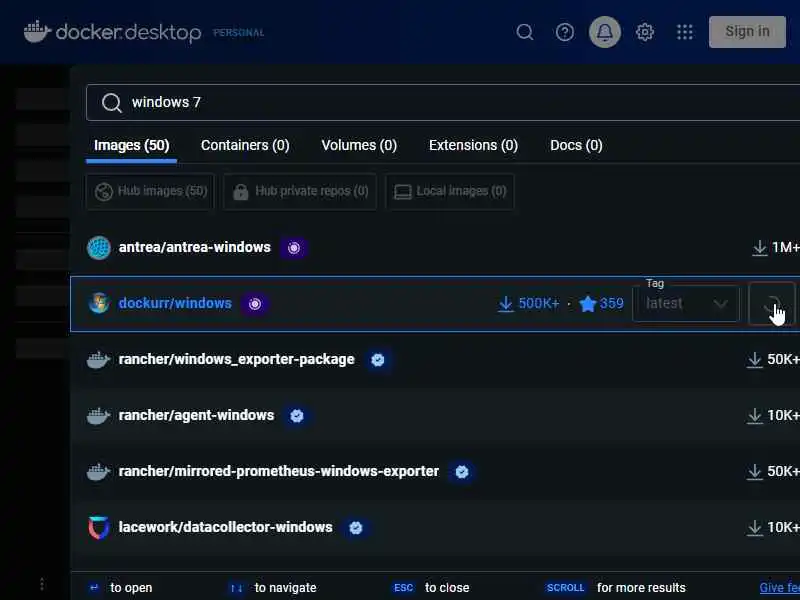800x600 pixels.
Task: Click verified badge beside rancher/agent-windows
Action: tap(297, 416)
